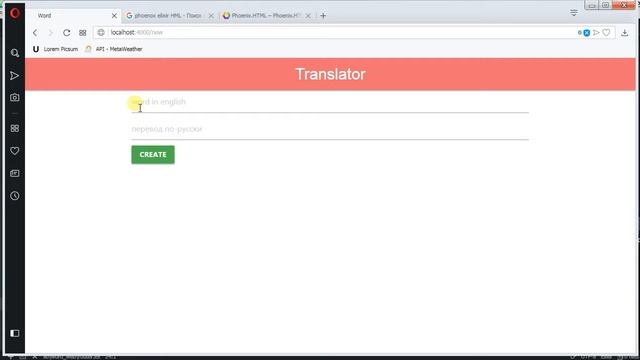
Task: Open the My Flow send icon in the sidebar
Action: point(15,76)
